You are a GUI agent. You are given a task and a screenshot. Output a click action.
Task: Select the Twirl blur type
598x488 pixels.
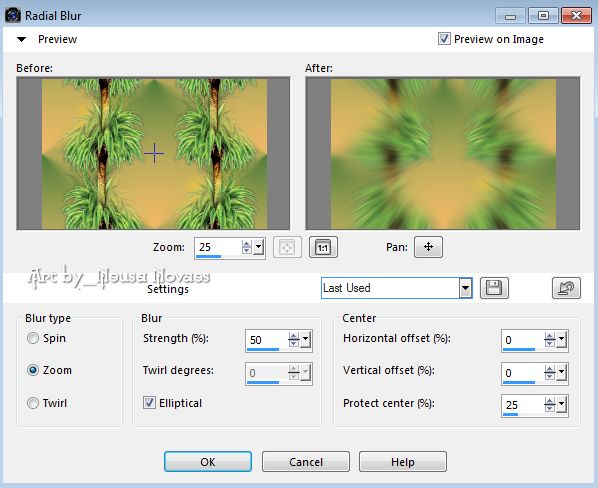point(33,403)
